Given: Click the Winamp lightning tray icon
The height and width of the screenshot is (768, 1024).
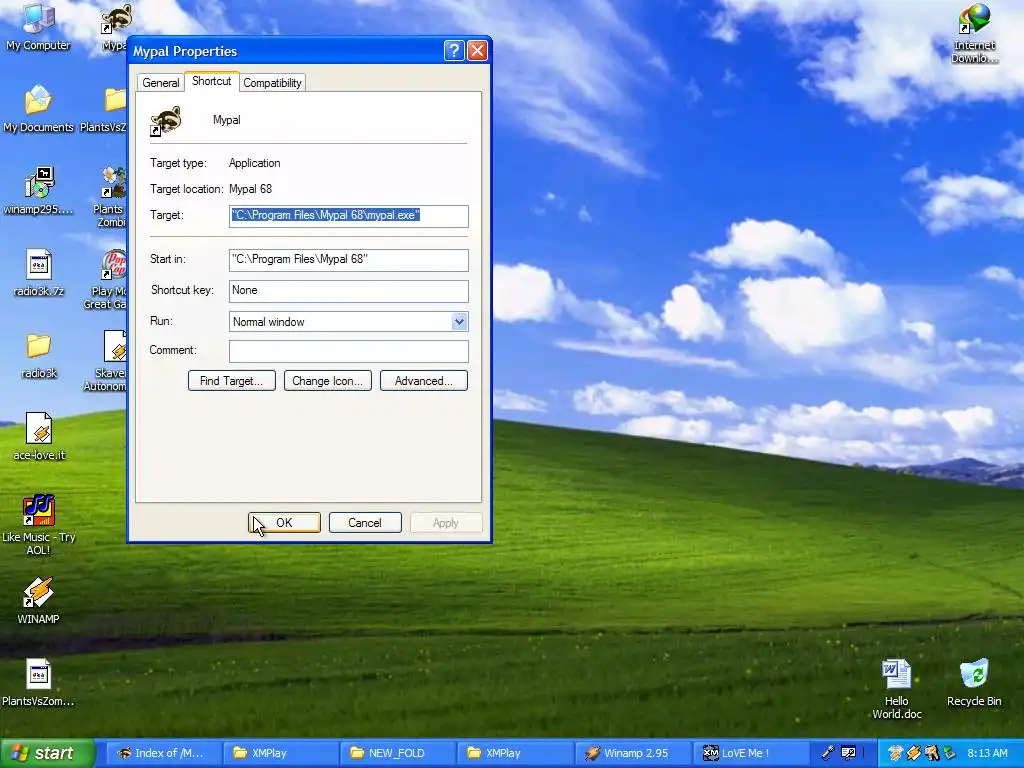Looking at the screenshot, I should [914, 753].
